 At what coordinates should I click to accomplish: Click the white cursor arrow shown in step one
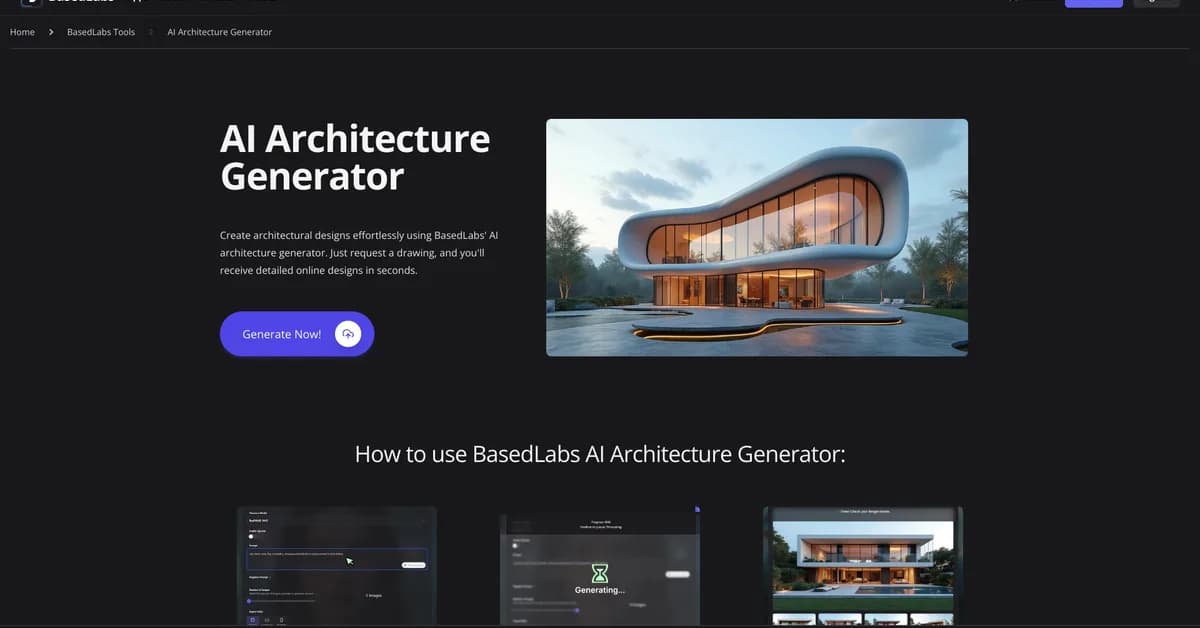point(349,562)
